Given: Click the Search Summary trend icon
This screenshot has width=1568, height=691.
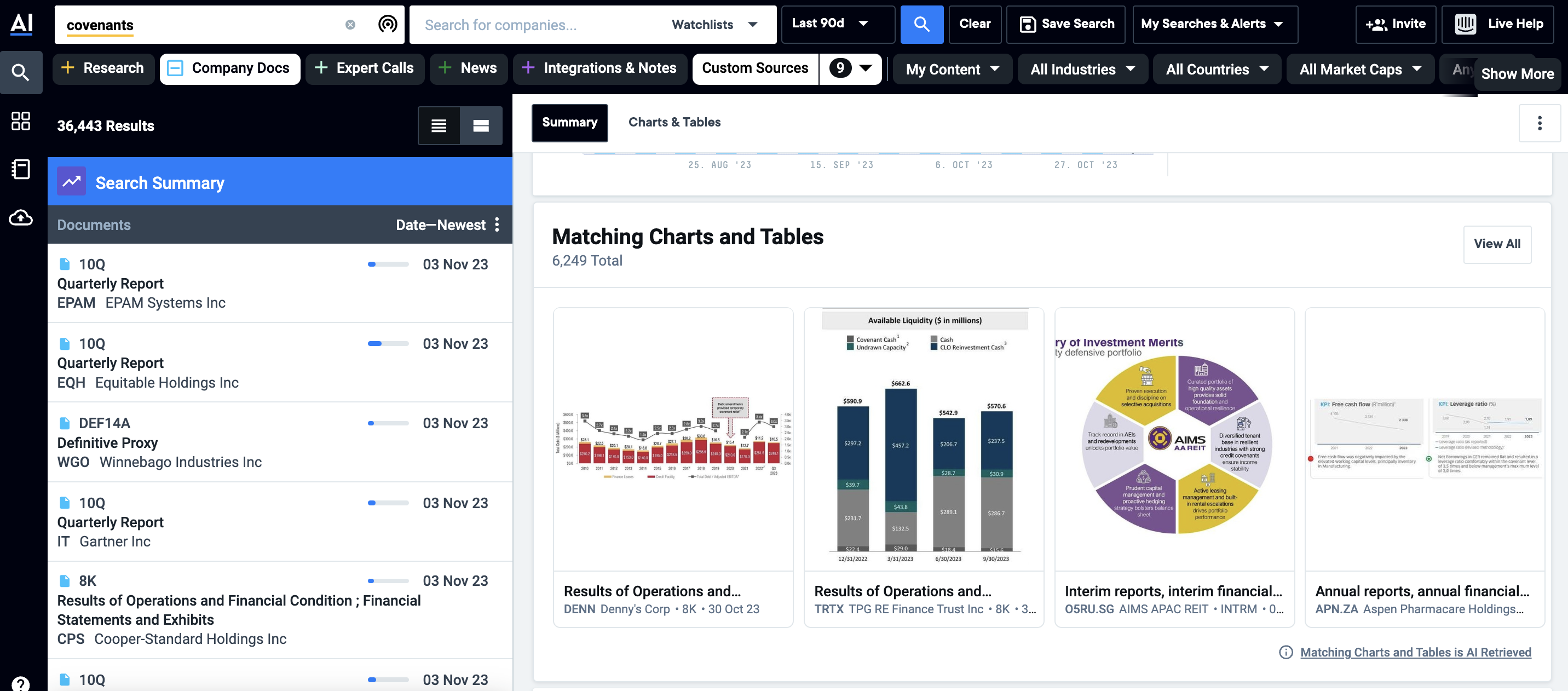Looking at the screenshot, I should [x=71, y=181].
